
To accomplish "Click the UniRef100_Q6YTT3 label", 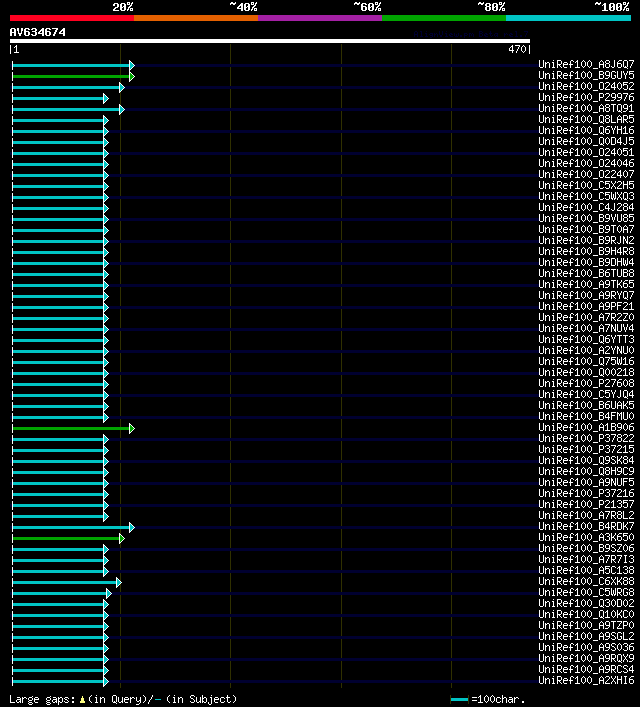I will pyautogui.click(x=586, y=339).
